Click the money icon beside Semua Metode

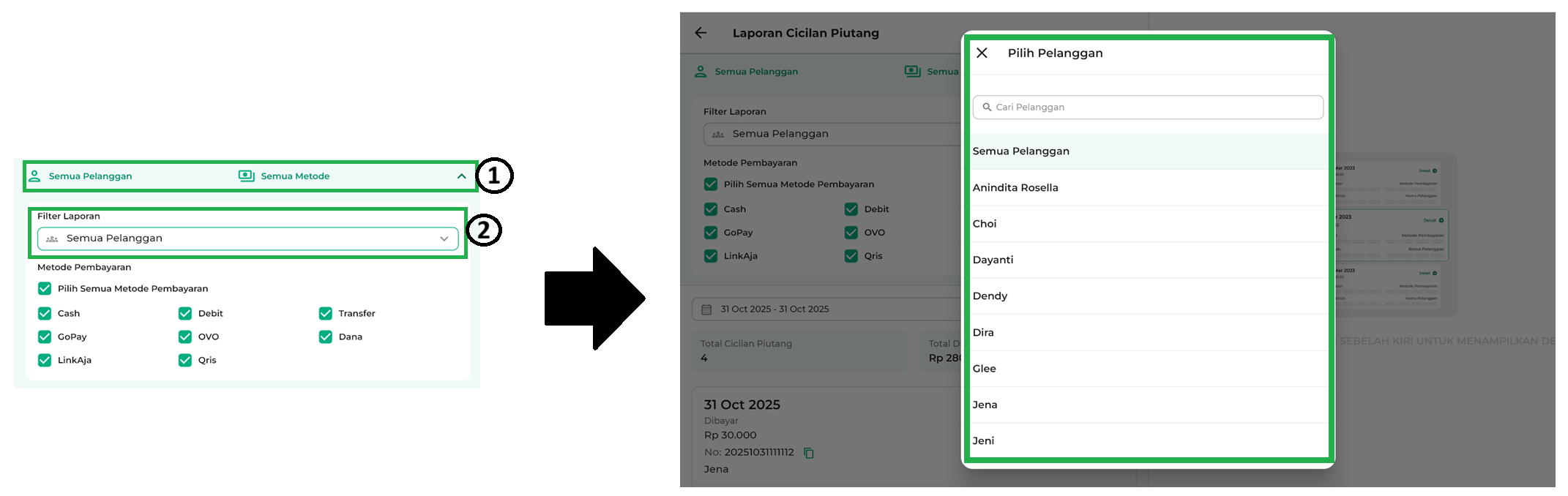(246, 176)
